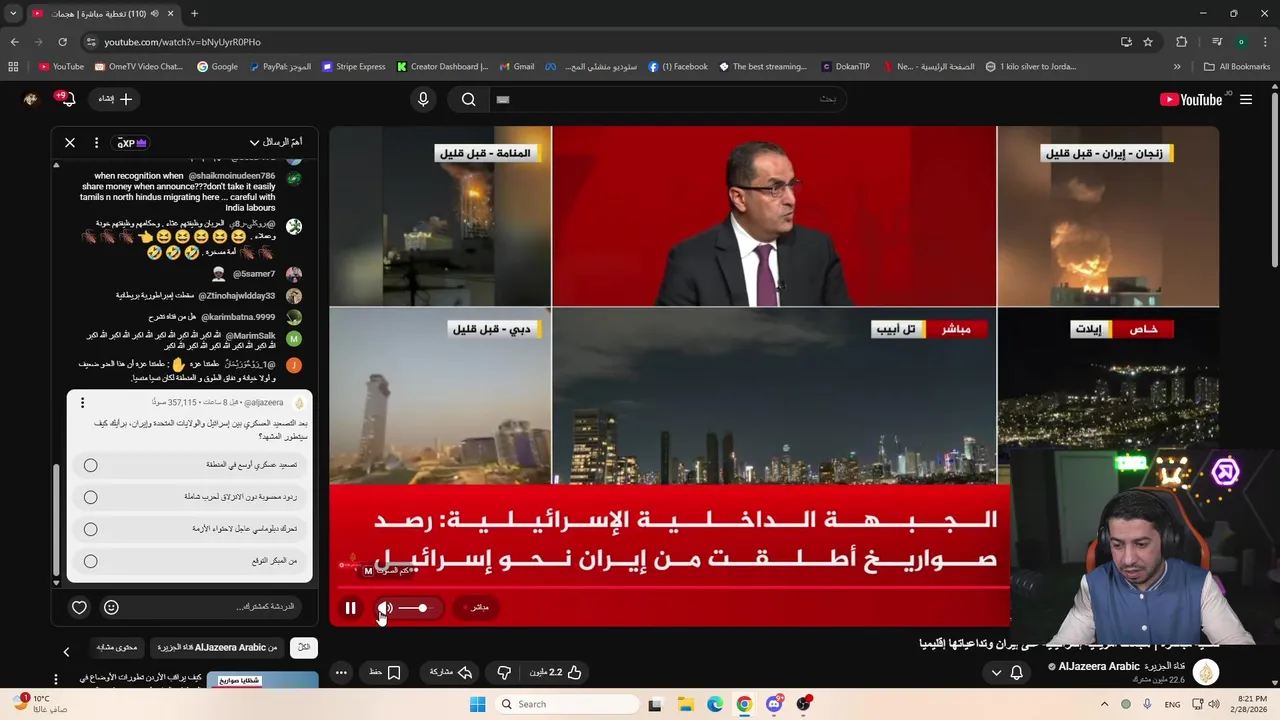Open the emoji picker in chat

(x=111, y=607)
